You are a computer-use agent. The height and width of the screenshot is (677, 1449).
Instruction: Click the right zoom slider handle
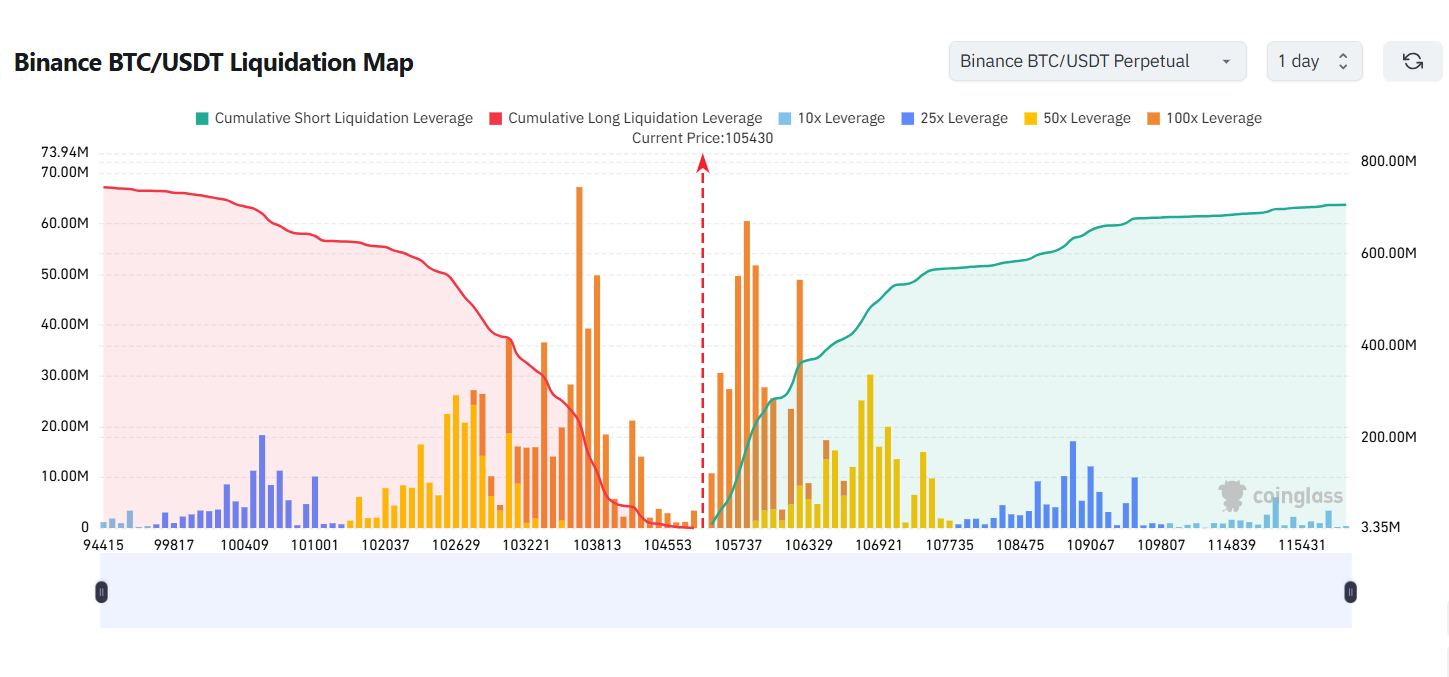pos(1351,592)
